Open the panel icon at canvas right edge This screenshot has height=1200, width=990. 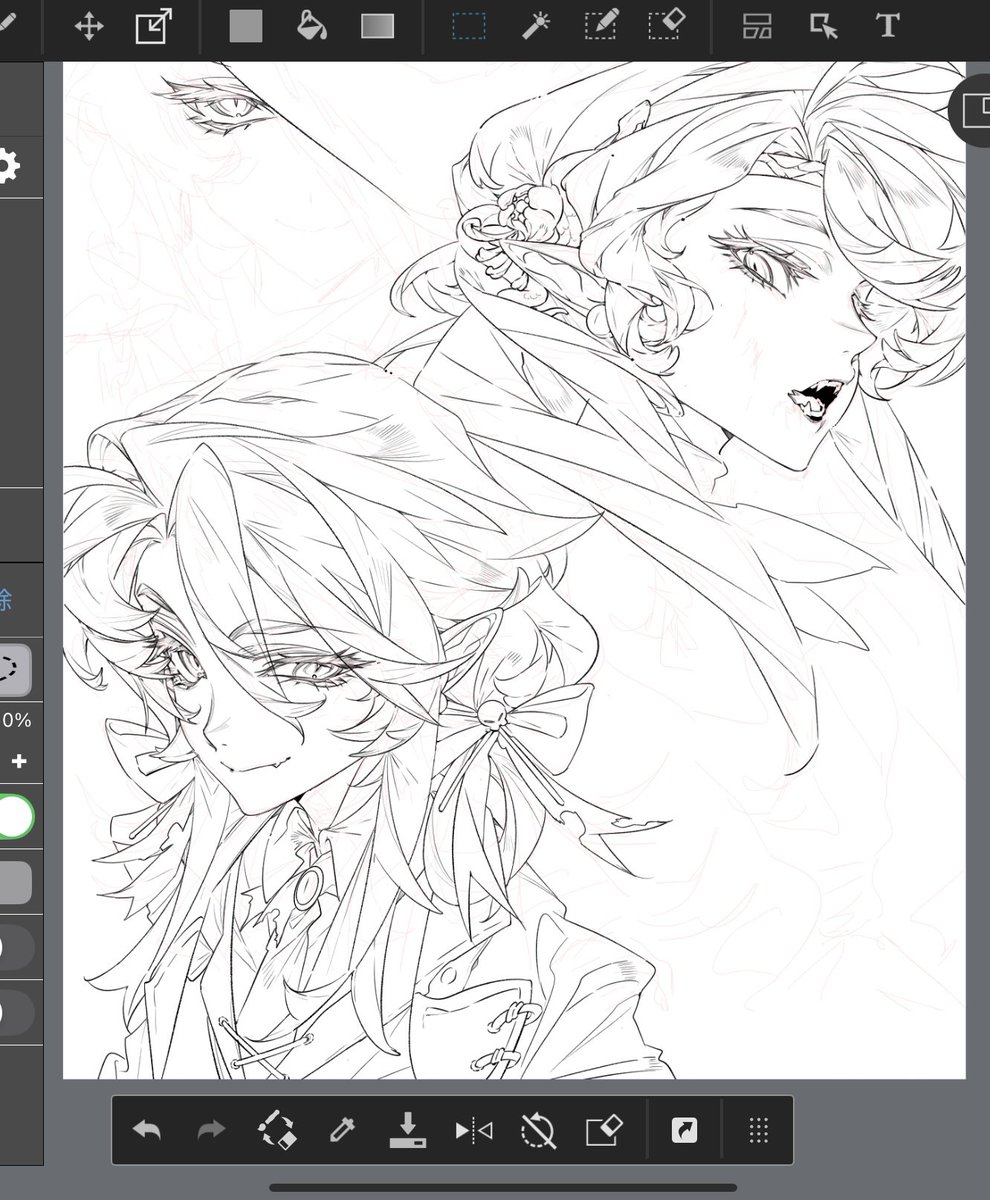click(972, 110)
